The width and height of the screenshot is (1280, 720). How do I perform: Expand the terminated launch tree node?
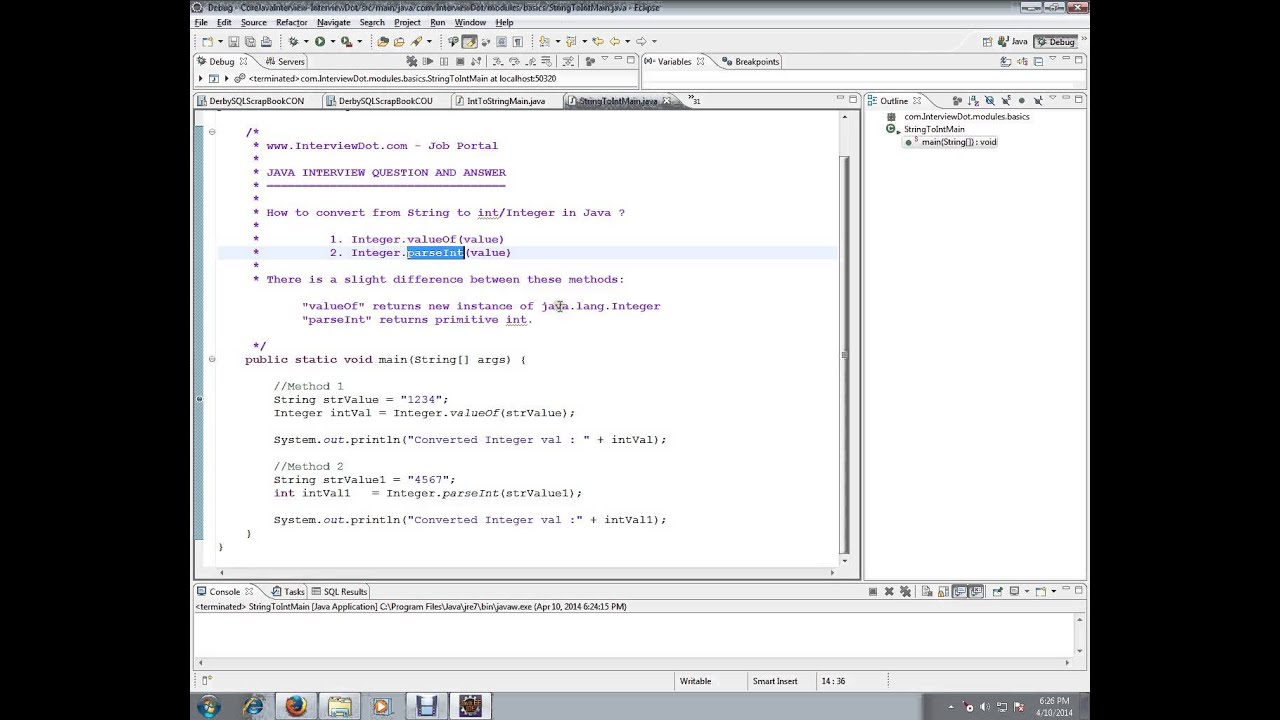pyautogui.click(x=201, y=78)
